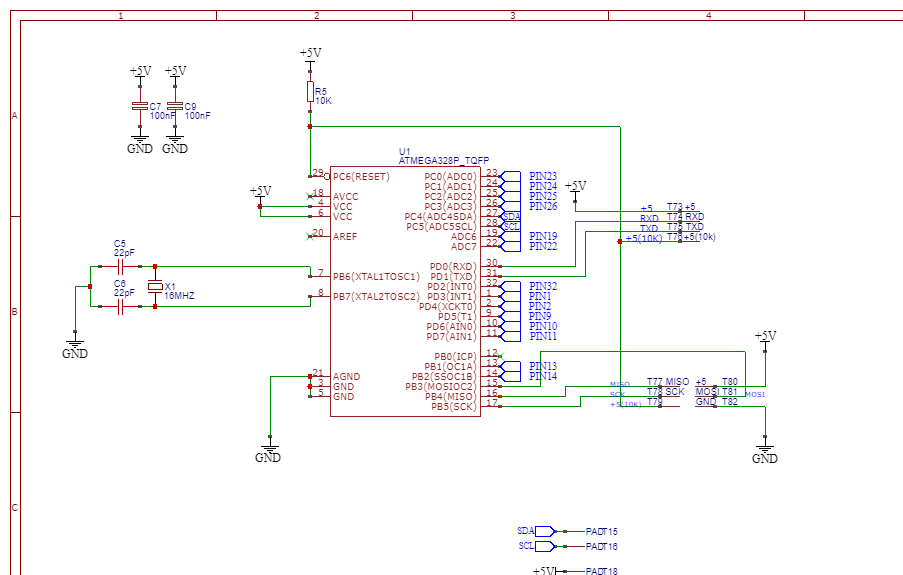Select the PIN19 net label
903x575 pixels.
point(543,236)
